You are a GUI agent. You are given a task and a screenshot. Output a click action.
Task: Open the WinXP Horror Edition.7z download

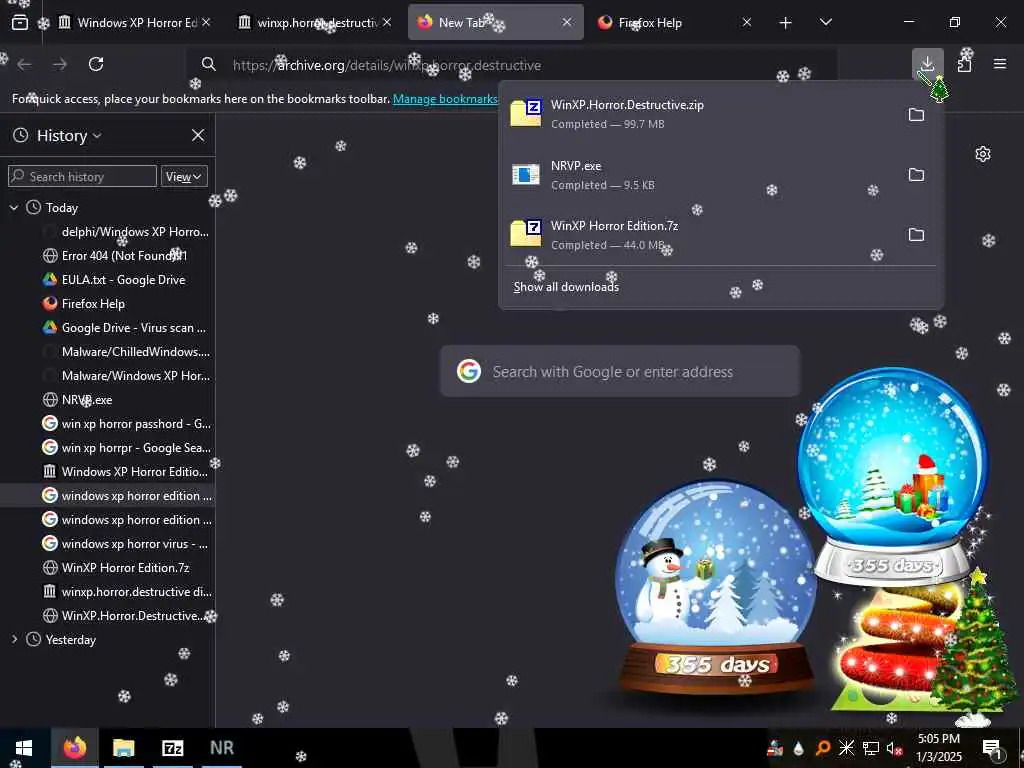point(702,234)
